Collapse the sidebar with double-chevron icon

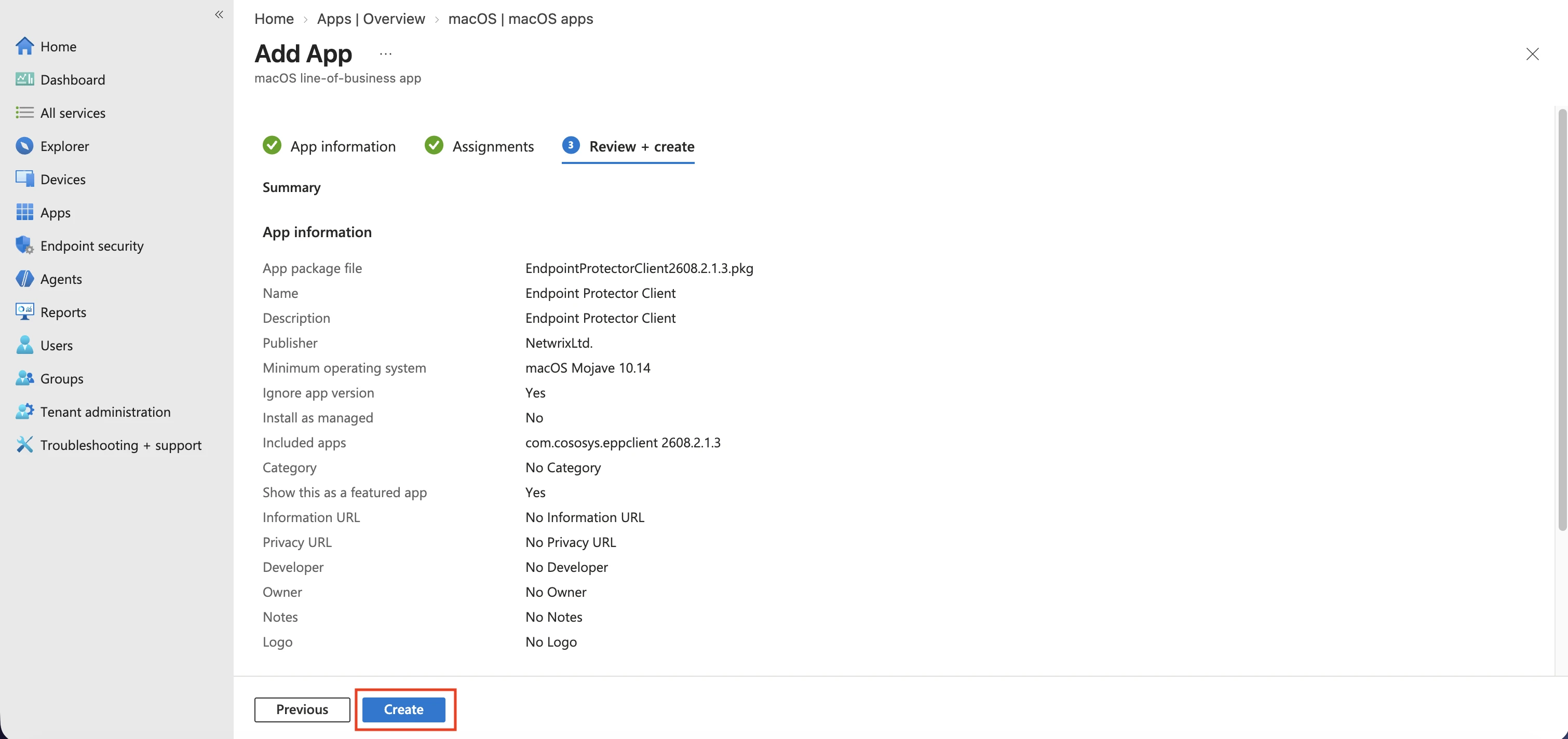(x=219, y=15)
